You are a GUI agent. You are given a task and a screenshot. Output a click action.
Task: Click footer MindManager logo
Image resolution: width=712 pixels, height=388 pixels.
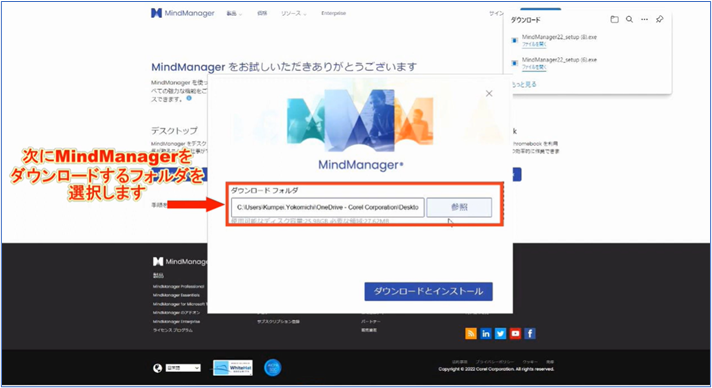(x=180, y=261)
